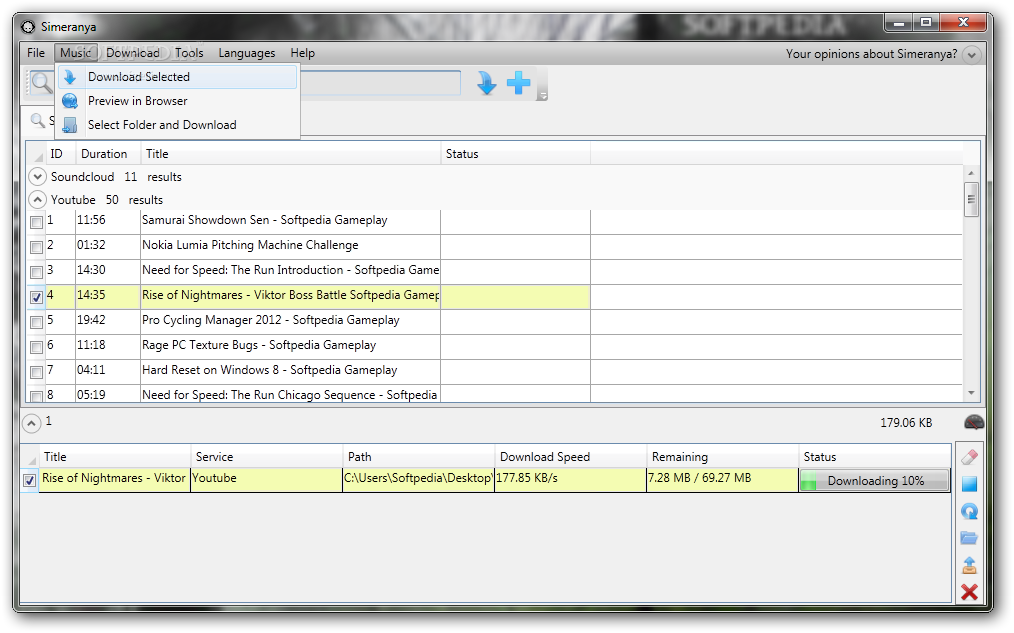Tick the Pro Cycling Manager 2012 checkbox
The image size is (1014, 633).
point(36,322)
